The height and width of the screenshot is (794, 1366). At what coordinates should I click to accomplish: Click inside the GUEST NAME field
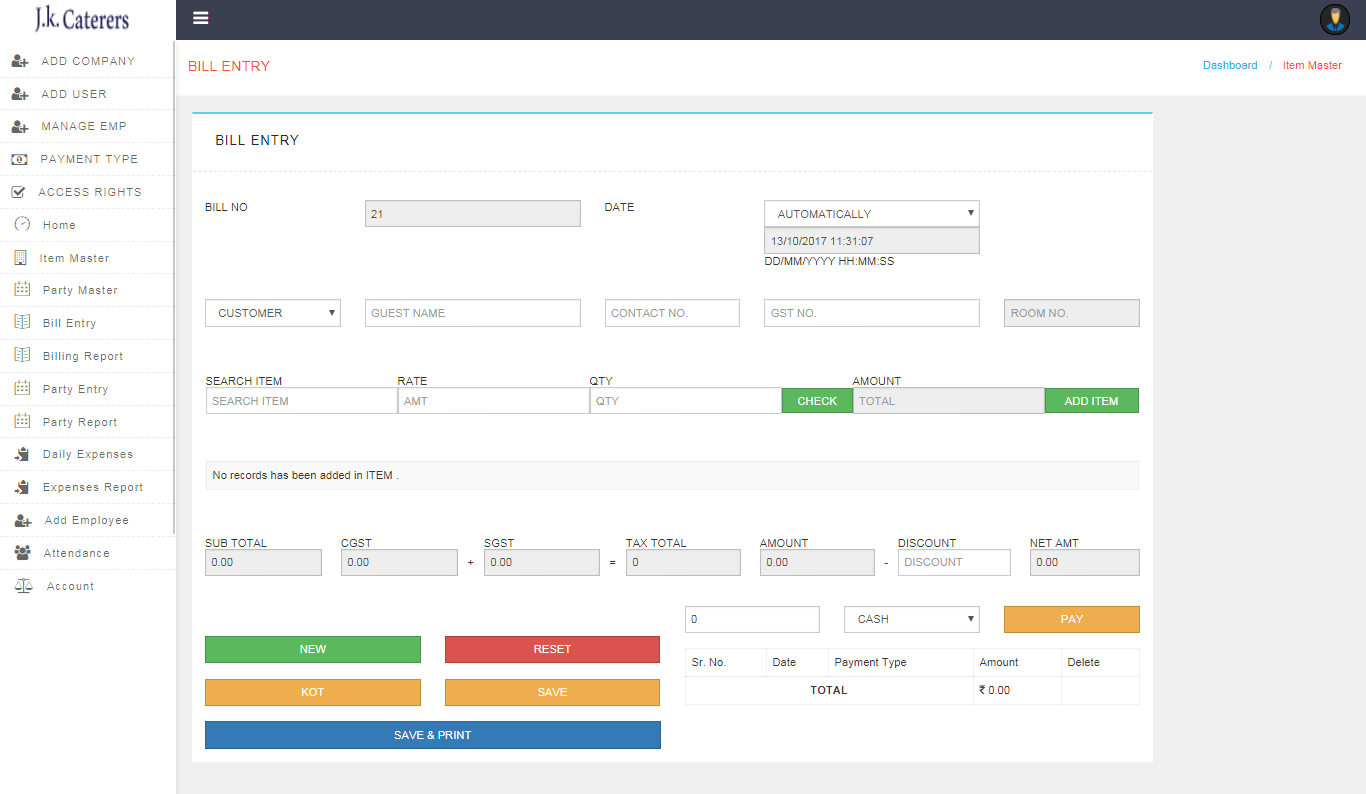point(472,312)
